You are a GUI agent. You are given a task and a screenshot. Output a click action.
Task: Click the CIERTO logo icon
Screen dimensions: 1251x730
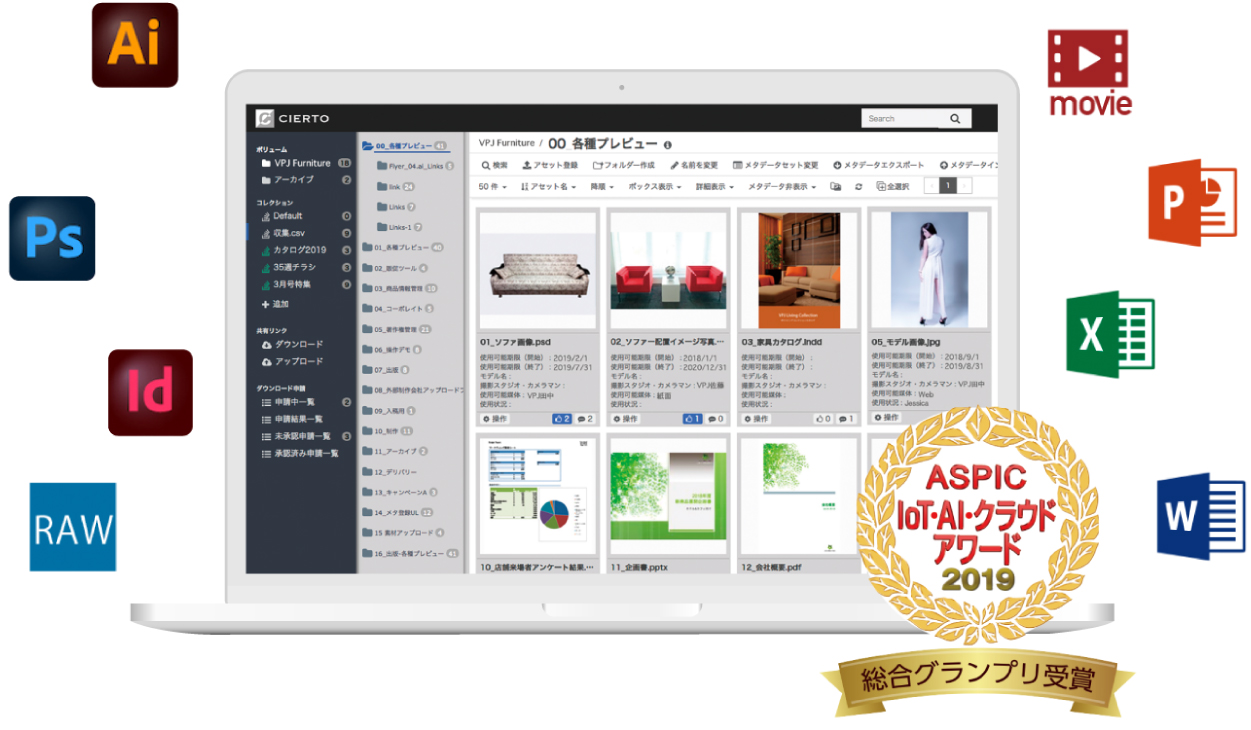coord(265,118)
